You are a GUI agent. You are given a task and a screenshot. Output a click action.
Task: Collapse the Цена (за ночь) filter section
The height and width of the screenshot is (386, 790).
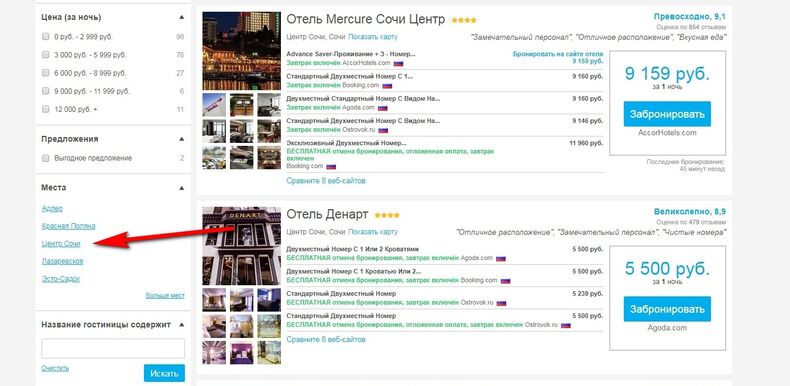pos(181,17)
